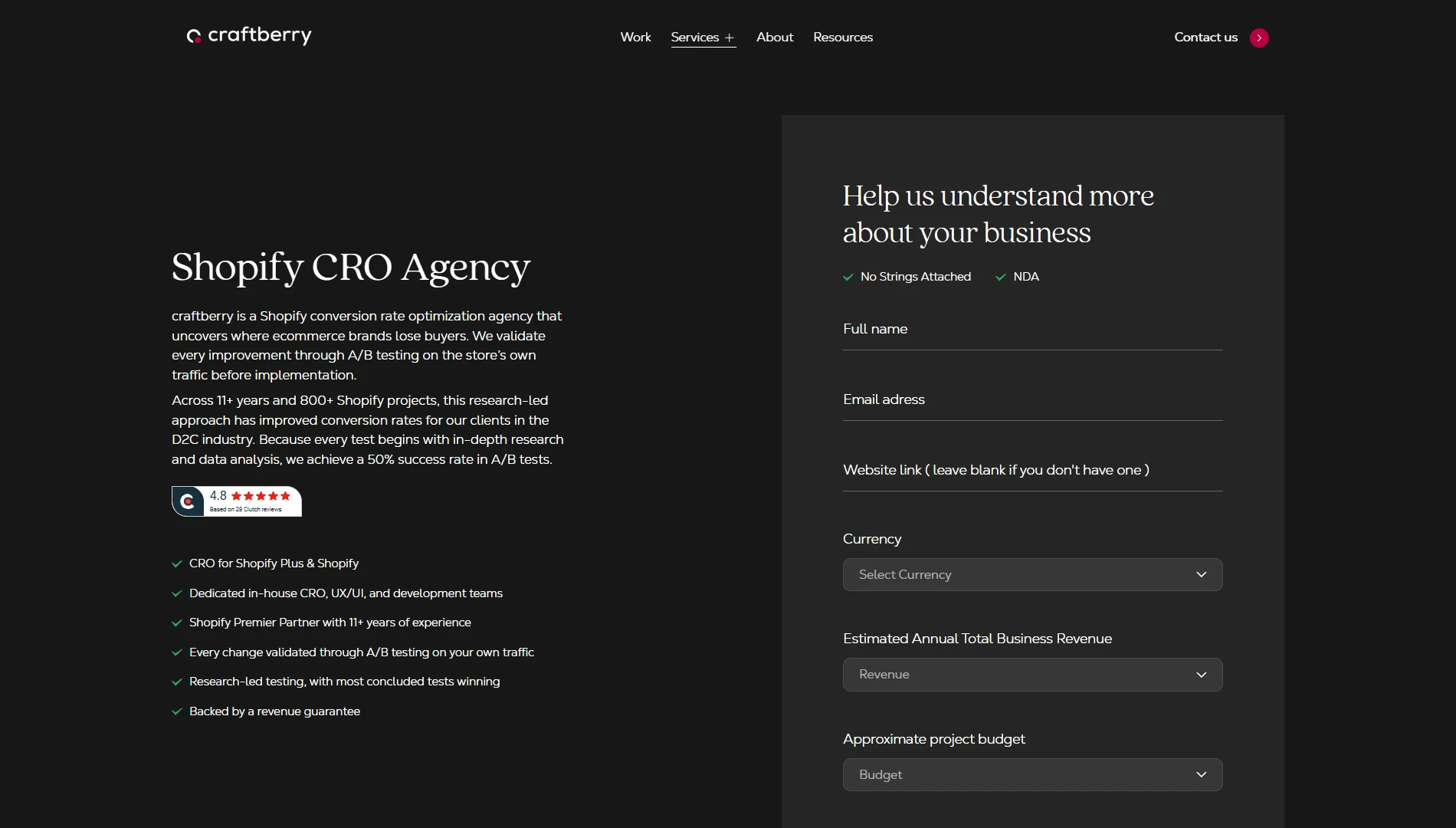This screenshot has height=828, width=1456.
Task: Click "Help us understand more" form heading
Action: click(998, 214)
